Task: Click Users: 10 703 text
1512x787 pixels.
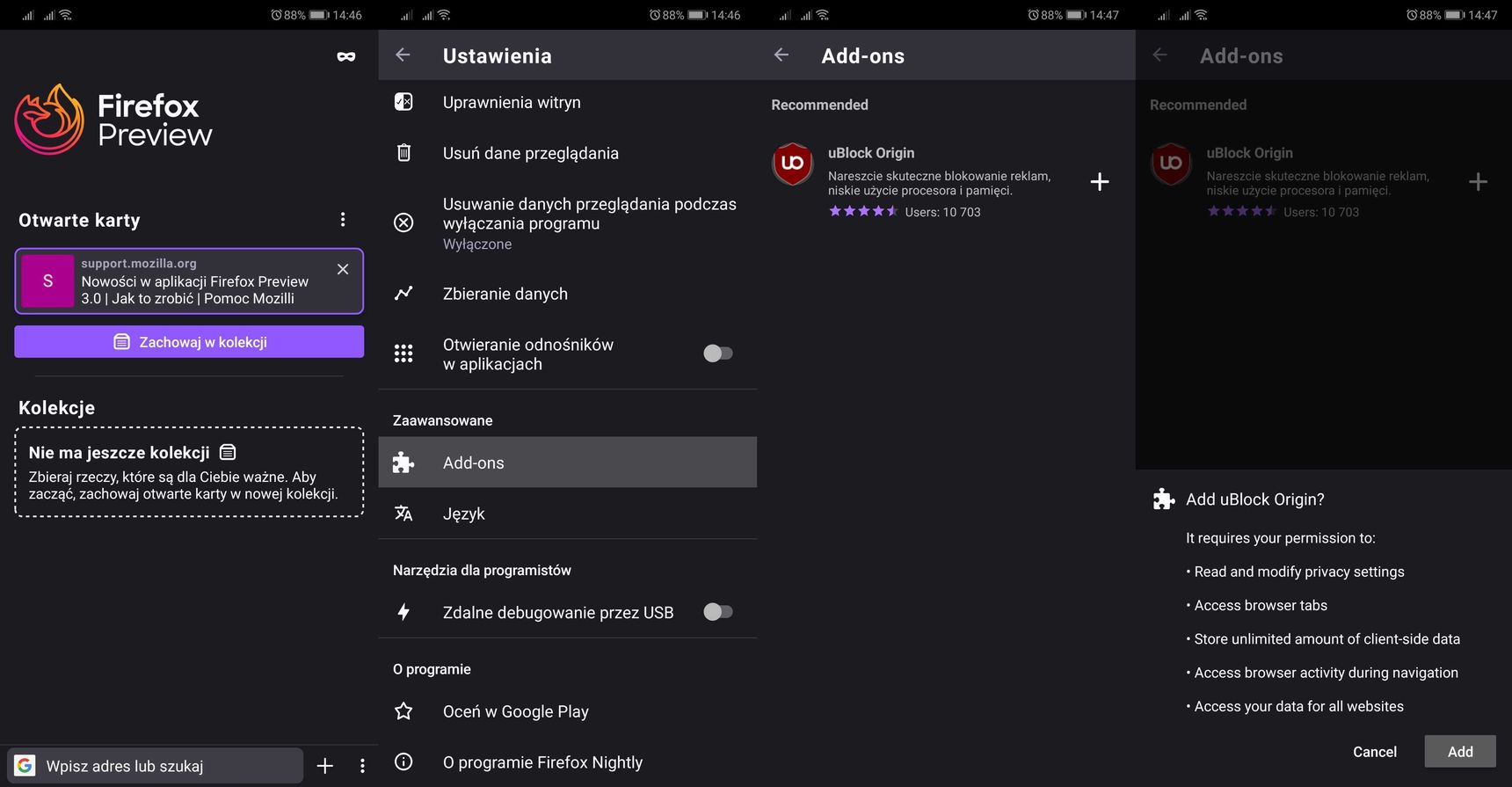Action: coord(942,212)
